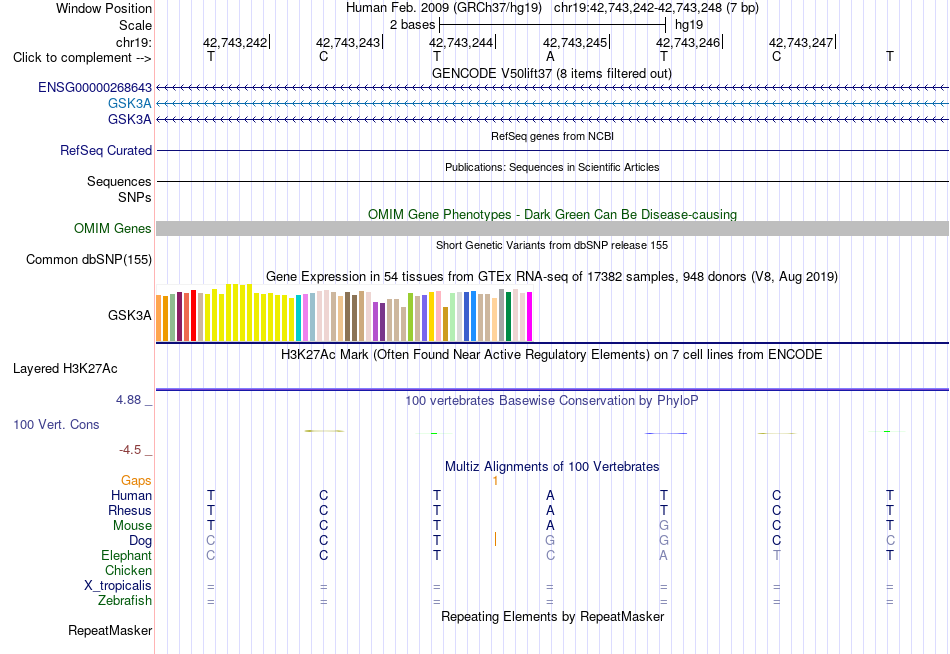The width and height of the screenshot is (950, 654).
Task: Click the OMIM Gene Phenotypes green title
Action: tap(552, 214)
